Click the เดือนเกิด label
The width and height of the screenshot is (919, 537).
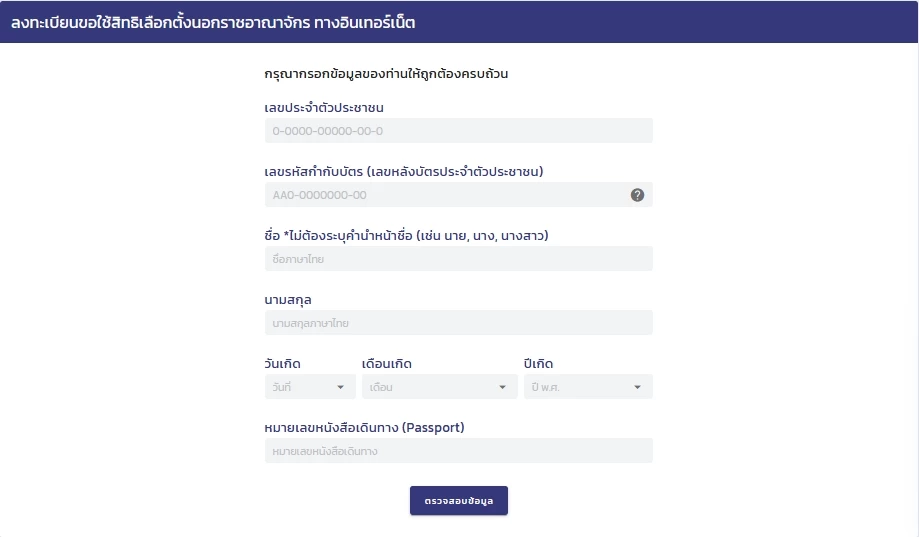click(387, 363)
